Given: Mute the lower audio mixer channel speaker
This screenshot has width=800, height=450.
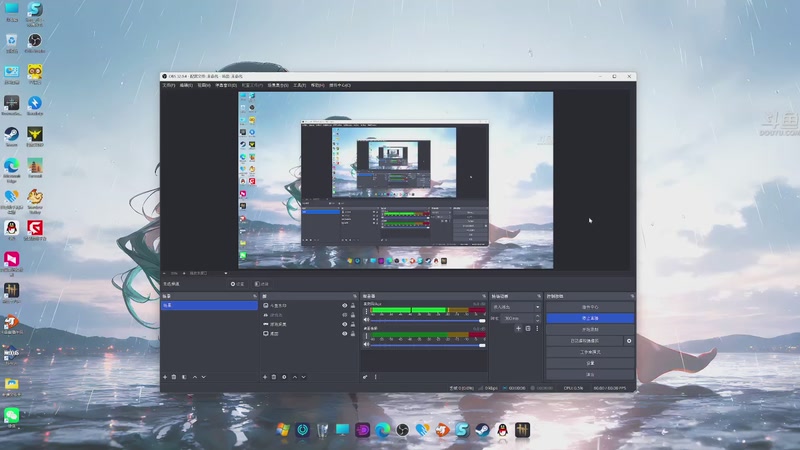Looking at the screenshot, I should click(x=366, y=344).
